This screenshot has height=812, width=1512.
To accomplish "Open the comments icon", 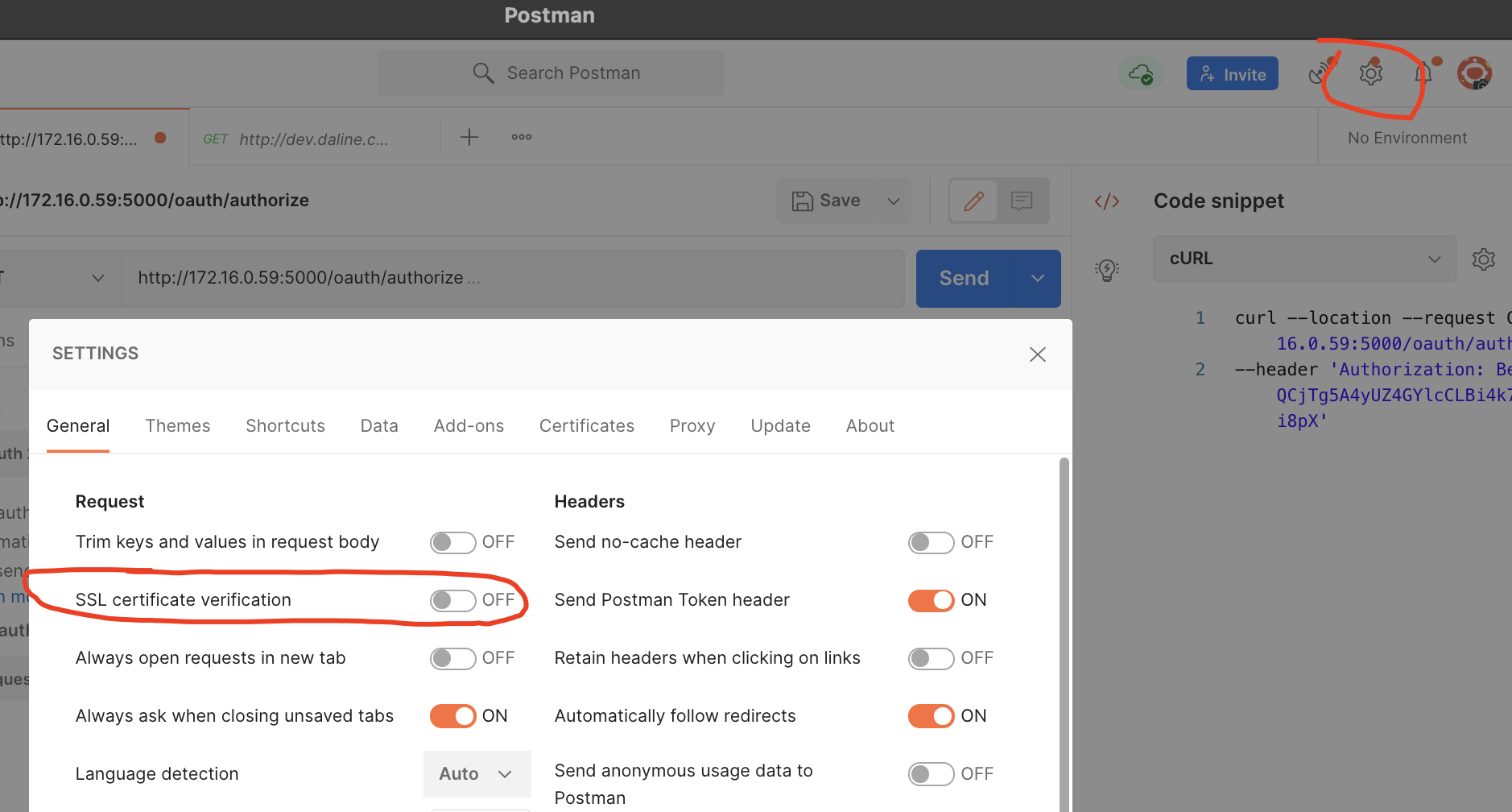I will (1022, 201).
